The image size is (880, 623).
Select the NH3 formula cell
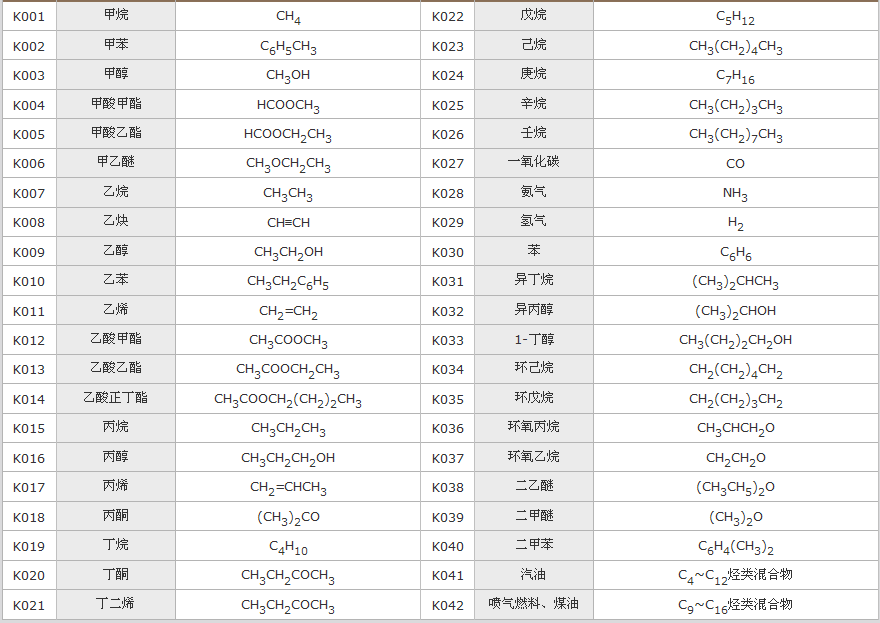coord(735,193)
